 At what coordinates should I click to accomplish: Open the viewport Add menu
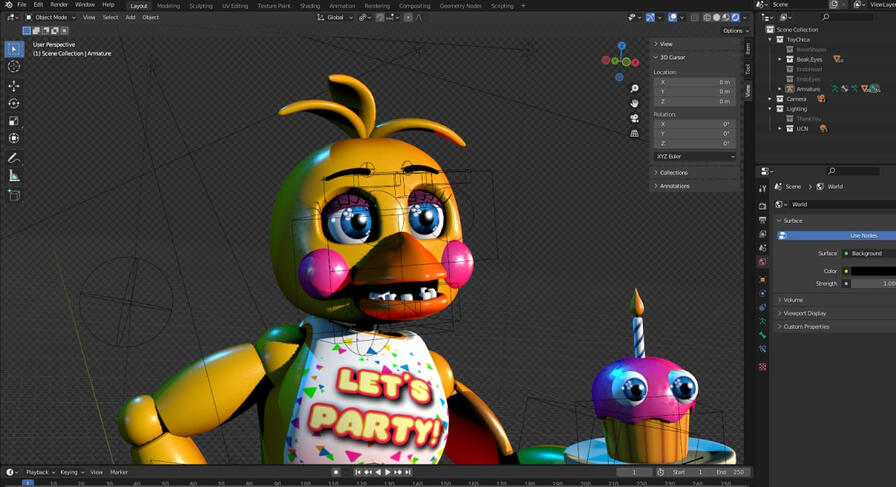(130, 17)
